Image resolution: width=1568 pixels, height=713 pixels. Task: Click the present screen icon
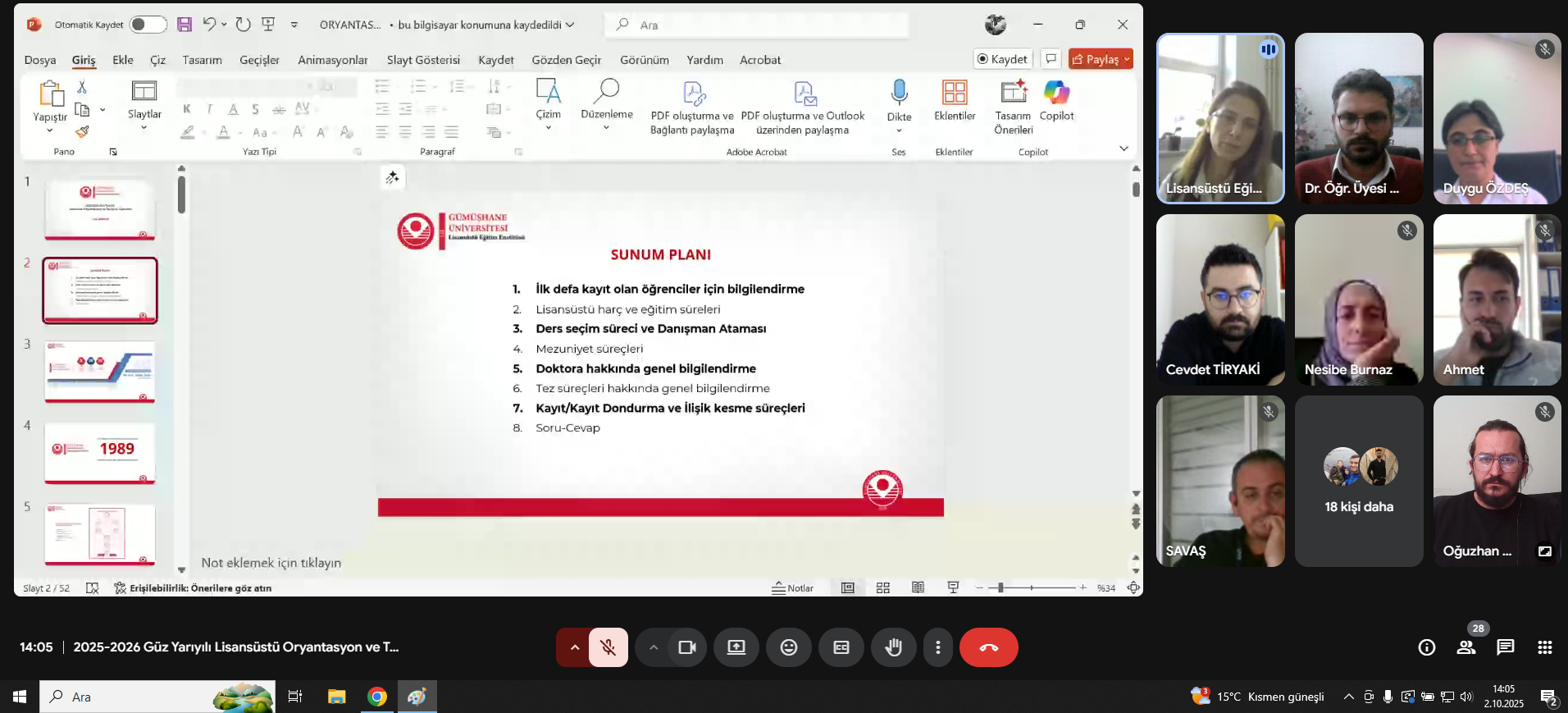736,647
